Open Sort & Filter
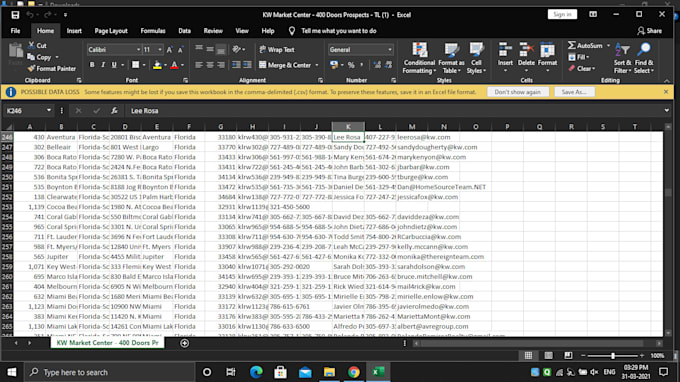Image resolution: width=680 pixels, height=382 pixels. [622, 58]
